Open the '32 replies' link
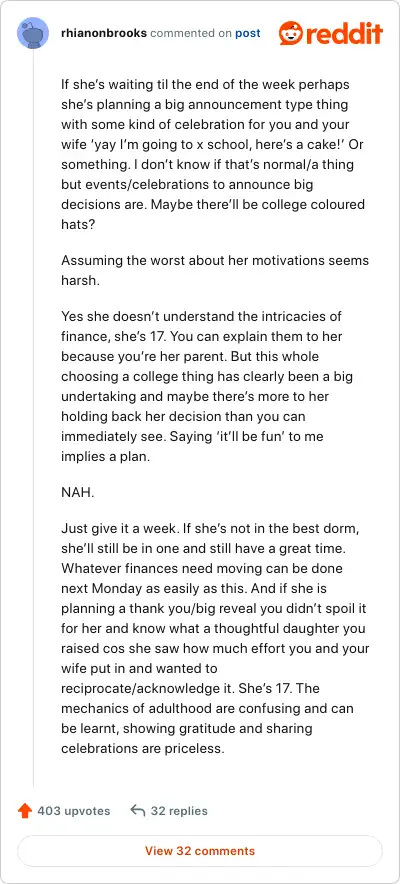Screen dimensions: 400x884 tap(179, 811)
